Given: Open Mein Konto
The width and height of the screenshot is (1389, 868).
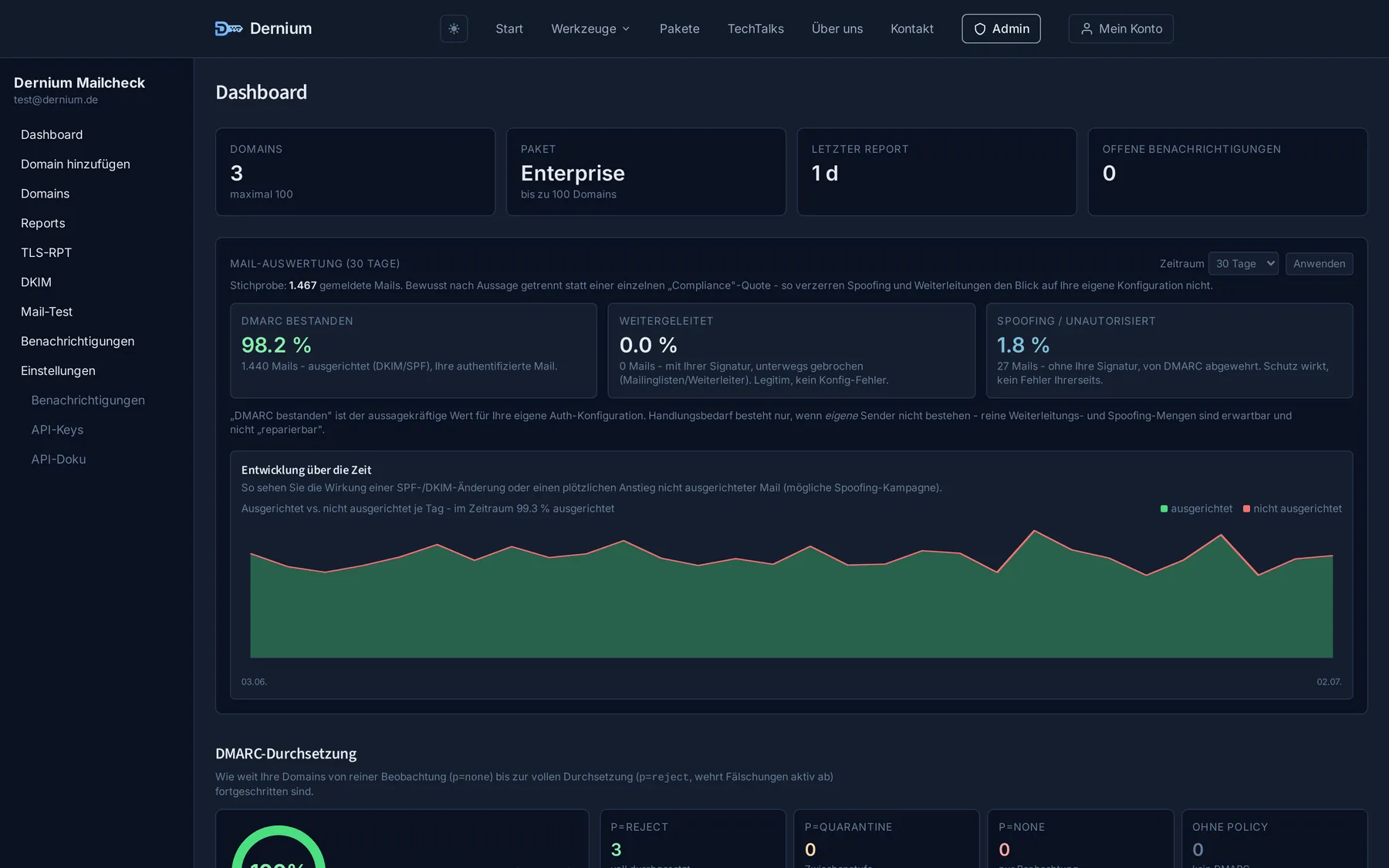Looking at the screenshot, I should coord(1120,29).
